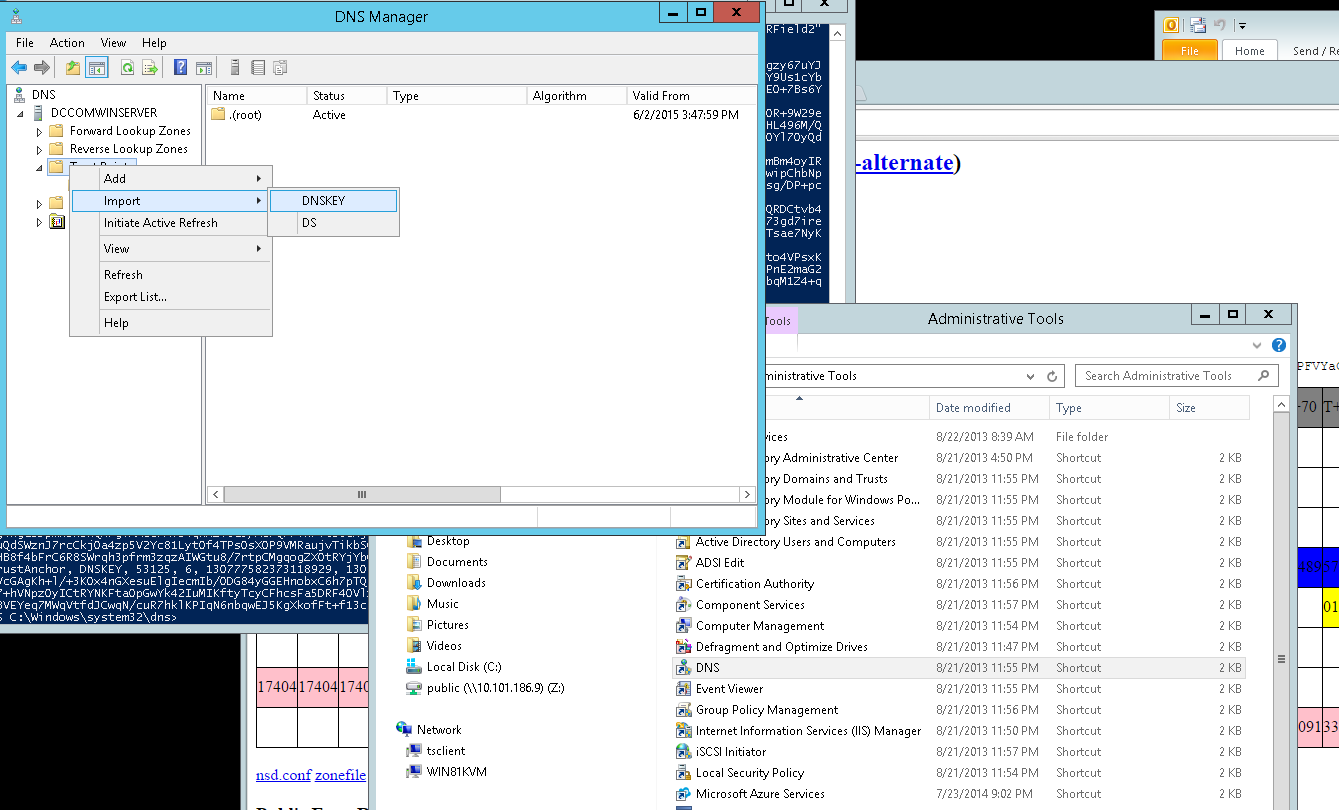Click the .(root) folder icon in list
The width and height of the screenshot is (1339, 810).
pyautogui.click(x=218, y=115)
